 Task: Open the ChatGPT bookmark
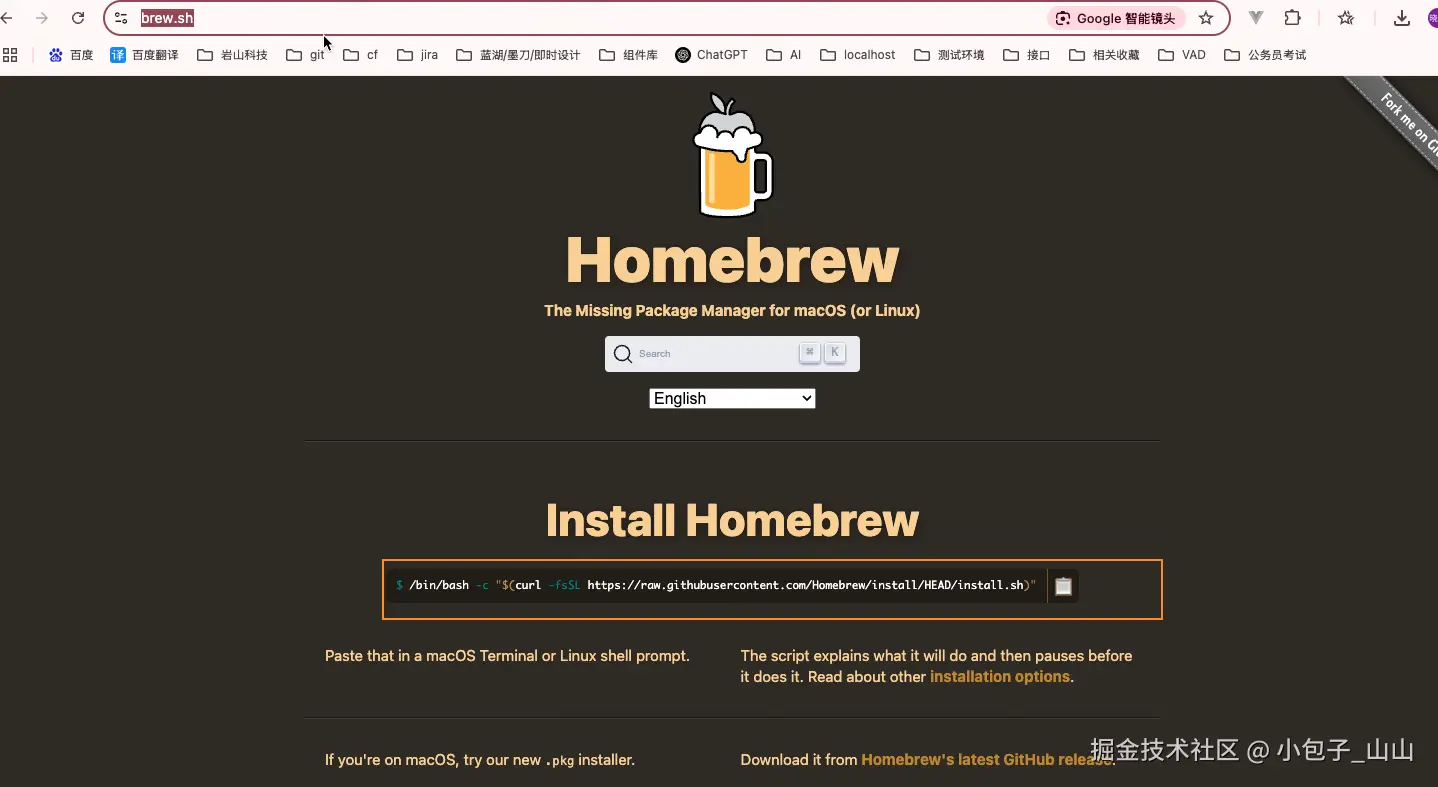pos(711,55)
